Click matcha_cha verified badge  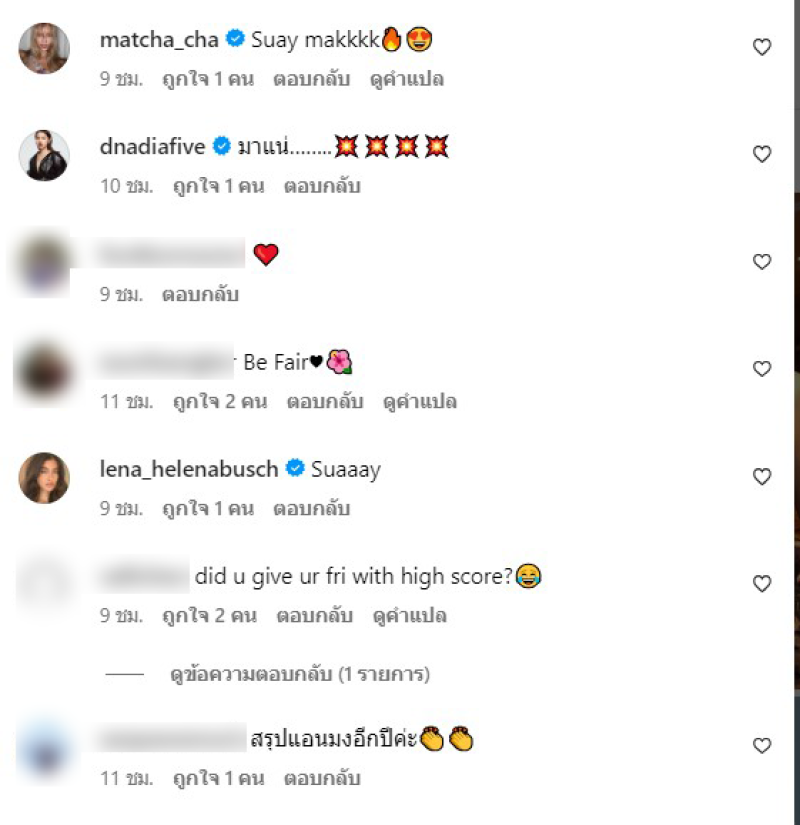coord(235,38)
